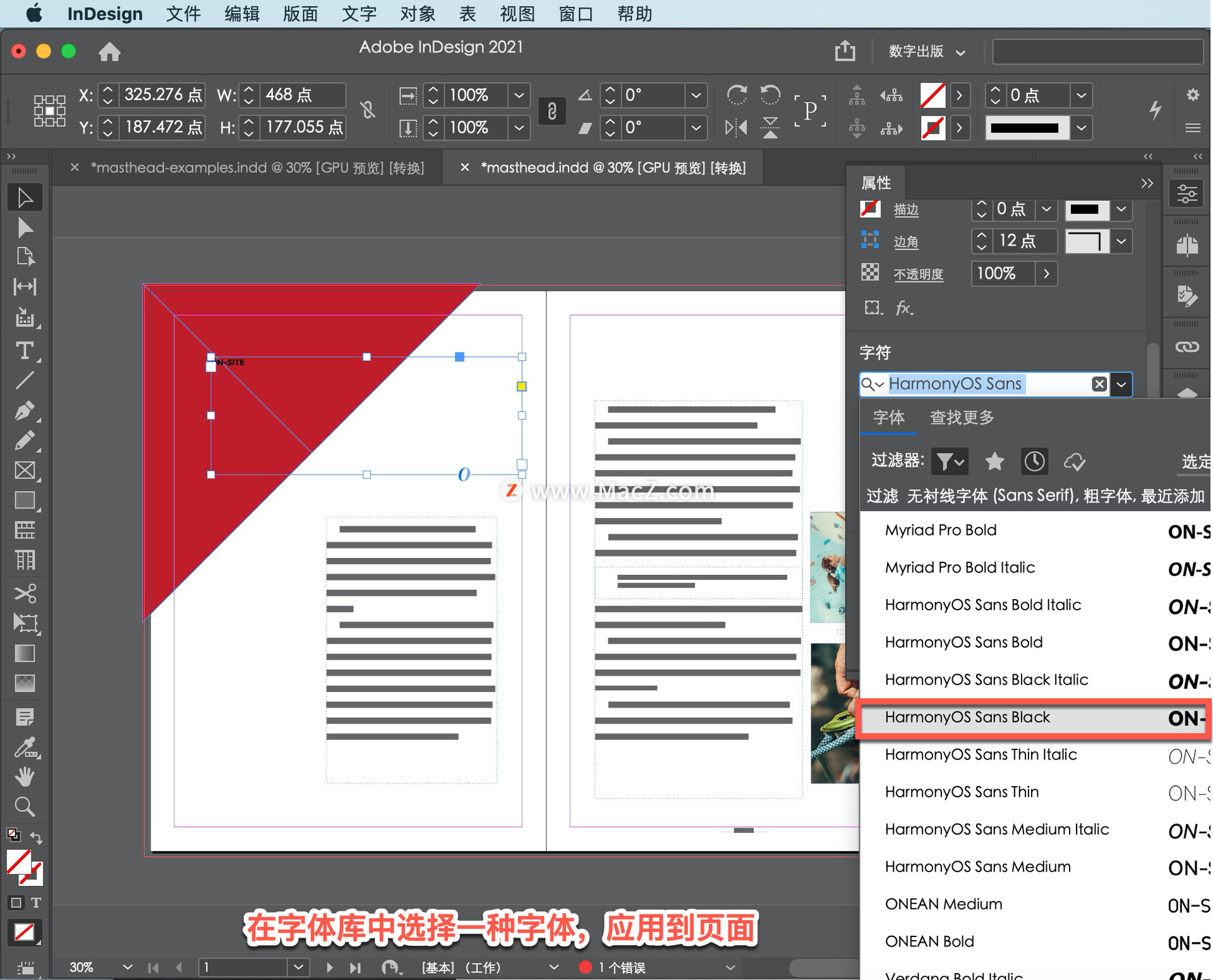Select the Rectangle Frame tool

click(25, 470)
